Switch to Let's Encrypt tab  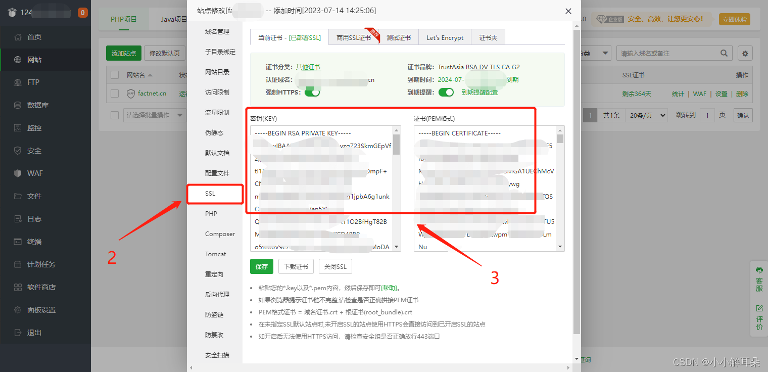click(445, 37)
